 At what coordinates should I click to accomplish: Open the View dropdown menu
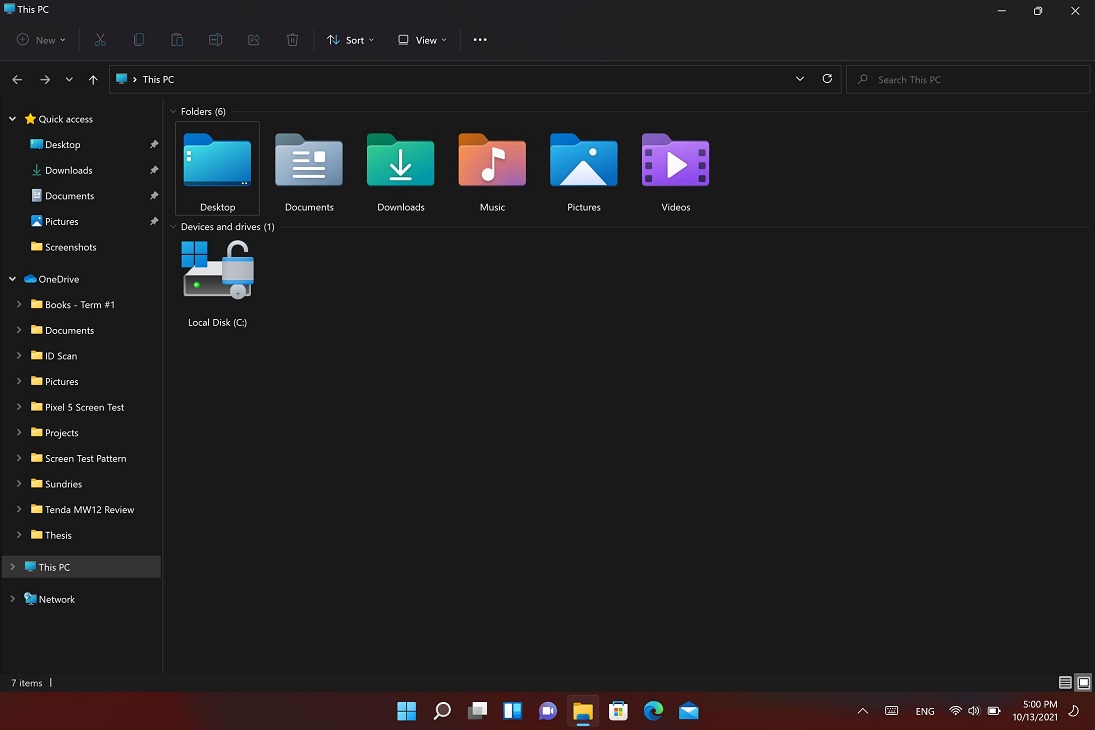click(x=422, y=40)
